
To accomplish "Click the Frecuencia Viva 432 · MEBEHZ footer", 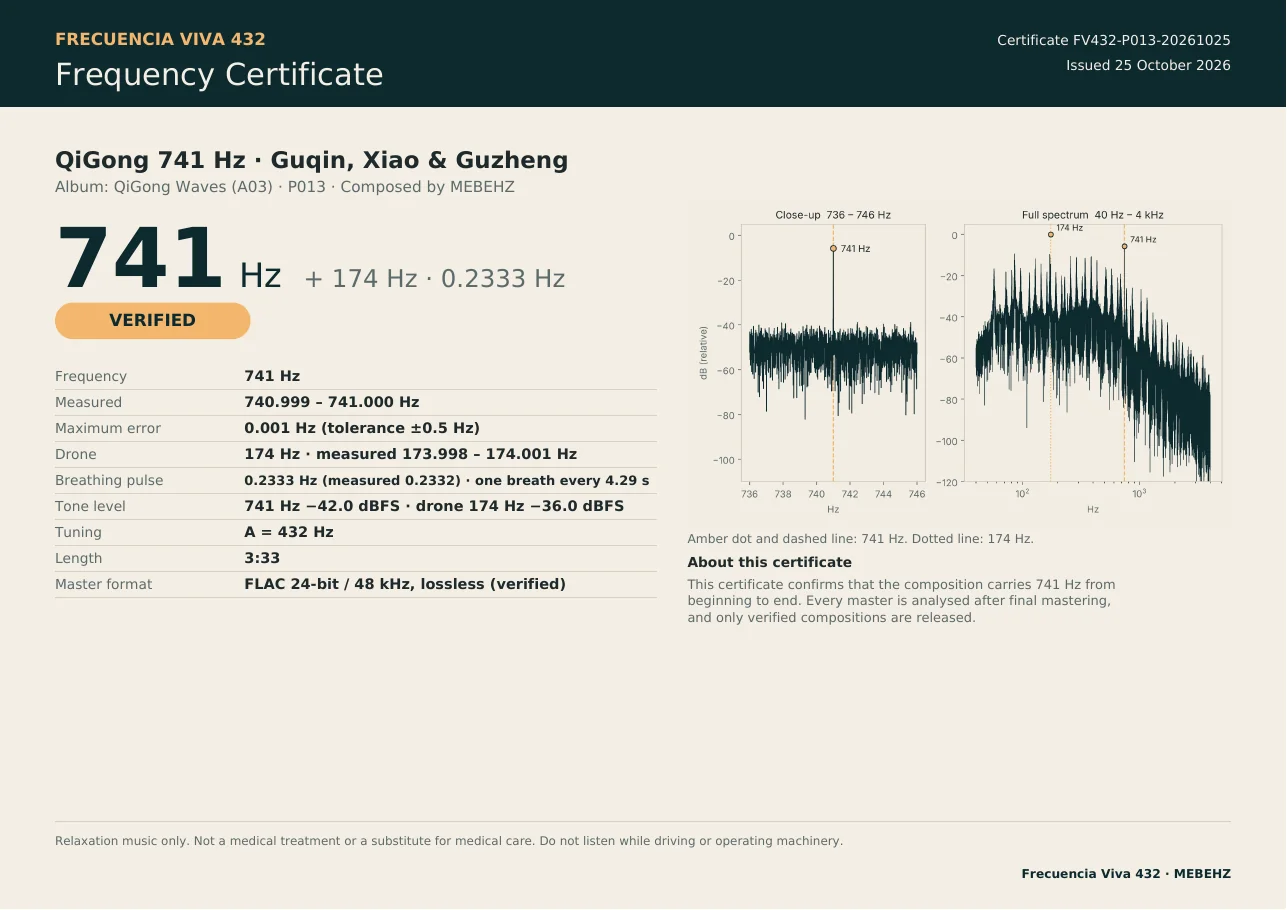I will tap(1126, 874).
